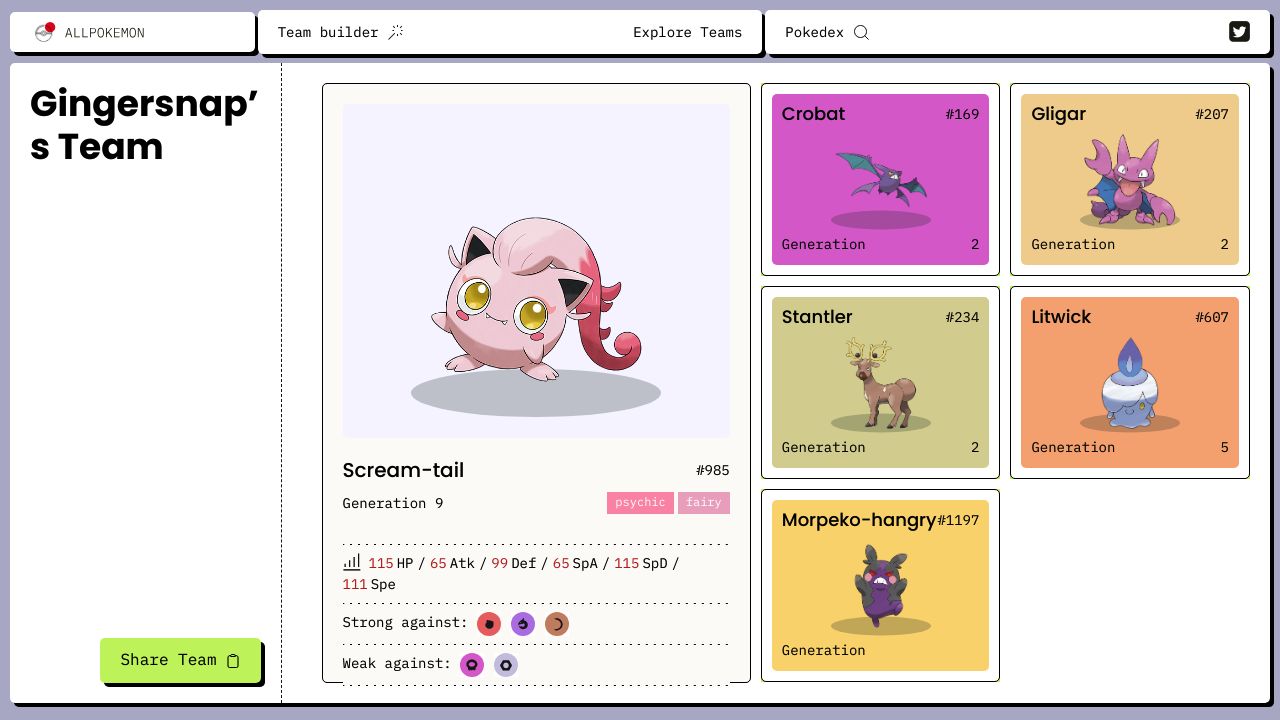Viewport: 1280px width, 720px height.
Task: Click the brown dark type icon
Action: [x=557, y=624]
